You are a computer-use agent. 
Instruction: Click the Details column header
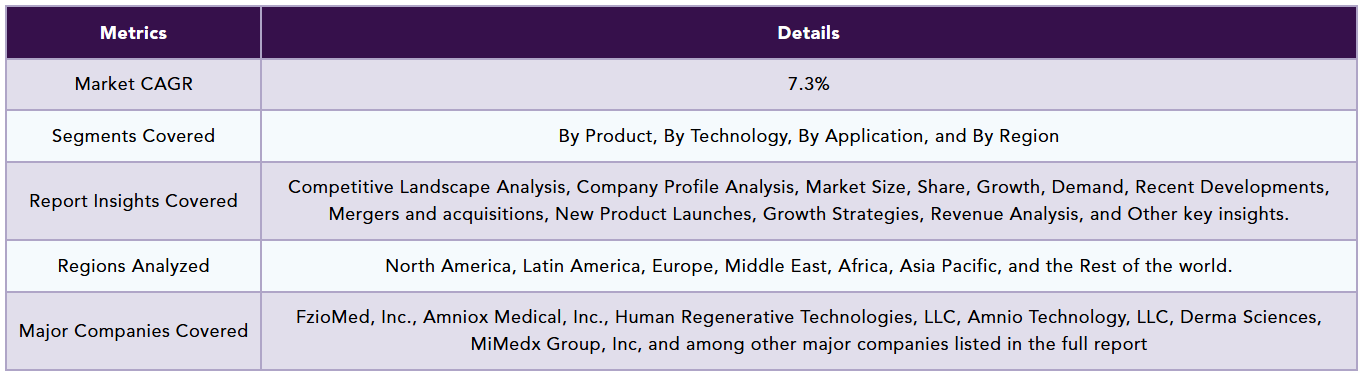808,33
